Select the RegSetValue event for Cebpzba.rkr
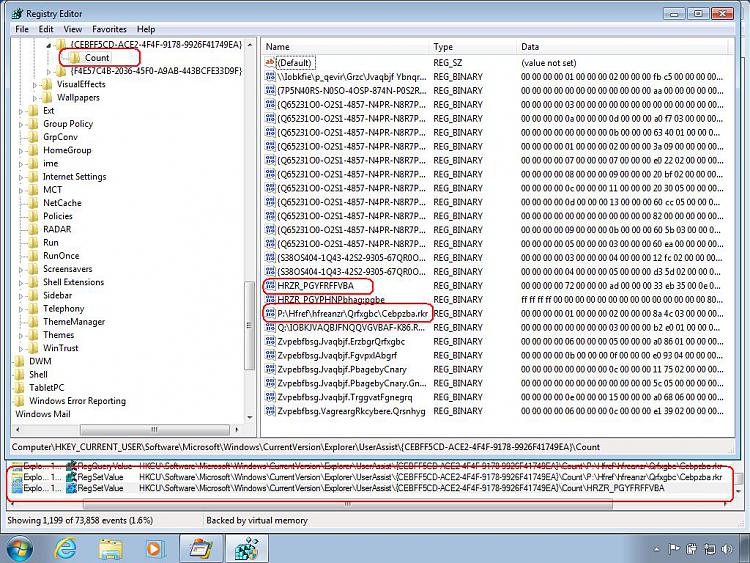750x563 pixels. [x=367, y=477]
